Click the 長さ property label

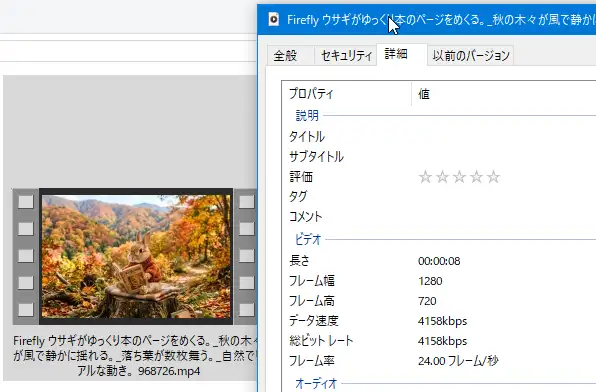point(300,261)
